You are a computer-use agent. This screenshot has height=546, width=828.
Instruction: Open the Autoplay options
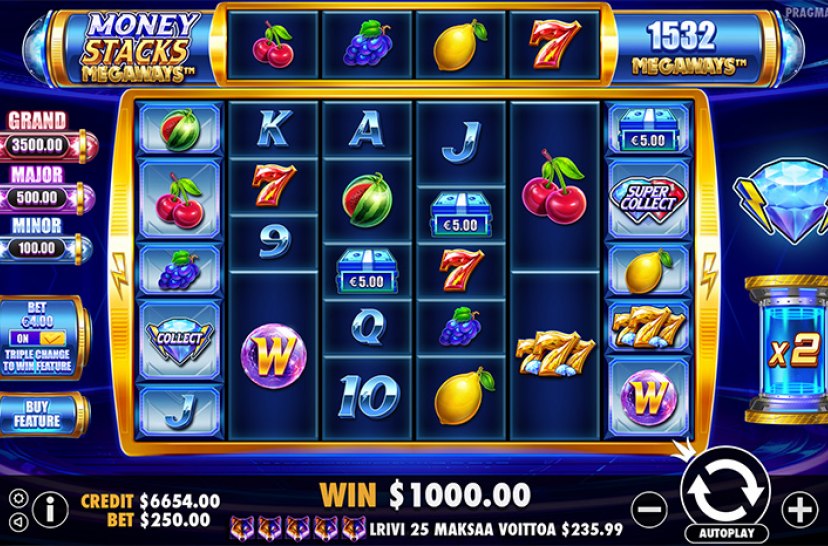pos(727,533)
